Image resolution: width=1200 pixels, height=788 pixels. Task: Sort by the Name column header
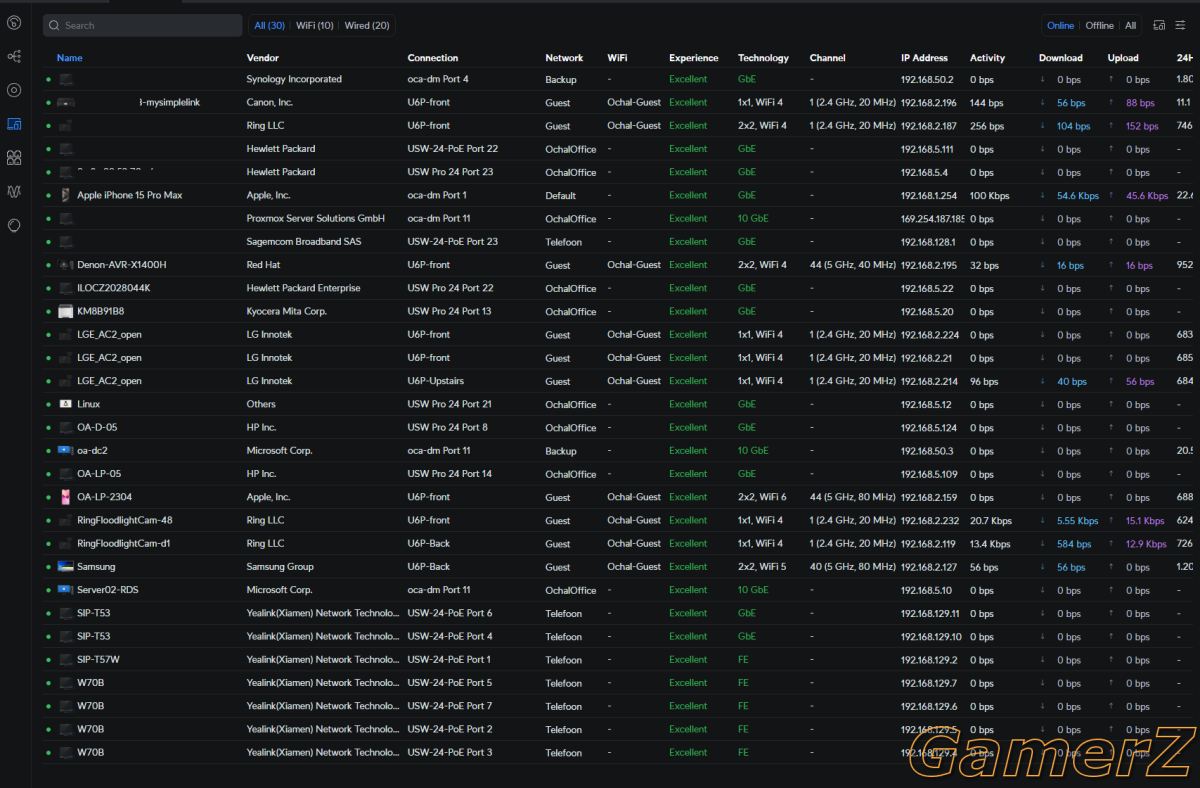point(70,58)
